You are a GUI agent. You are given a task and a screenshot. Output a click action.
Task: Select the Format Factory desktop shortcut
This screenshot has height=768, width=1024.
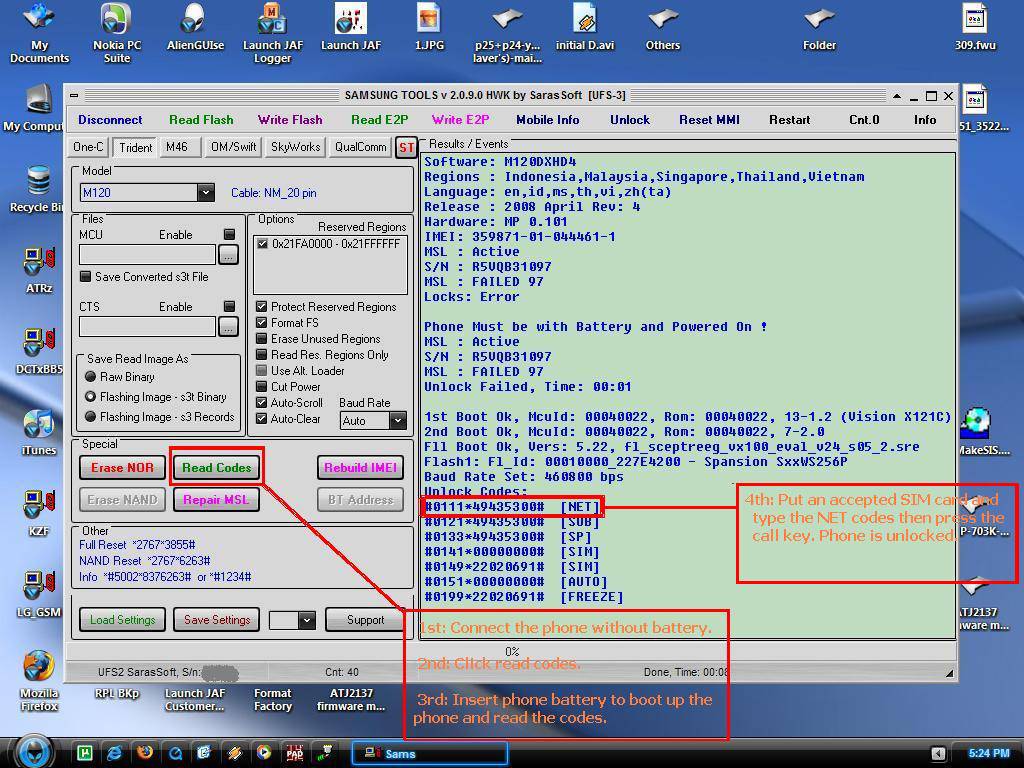pos(273,700)
